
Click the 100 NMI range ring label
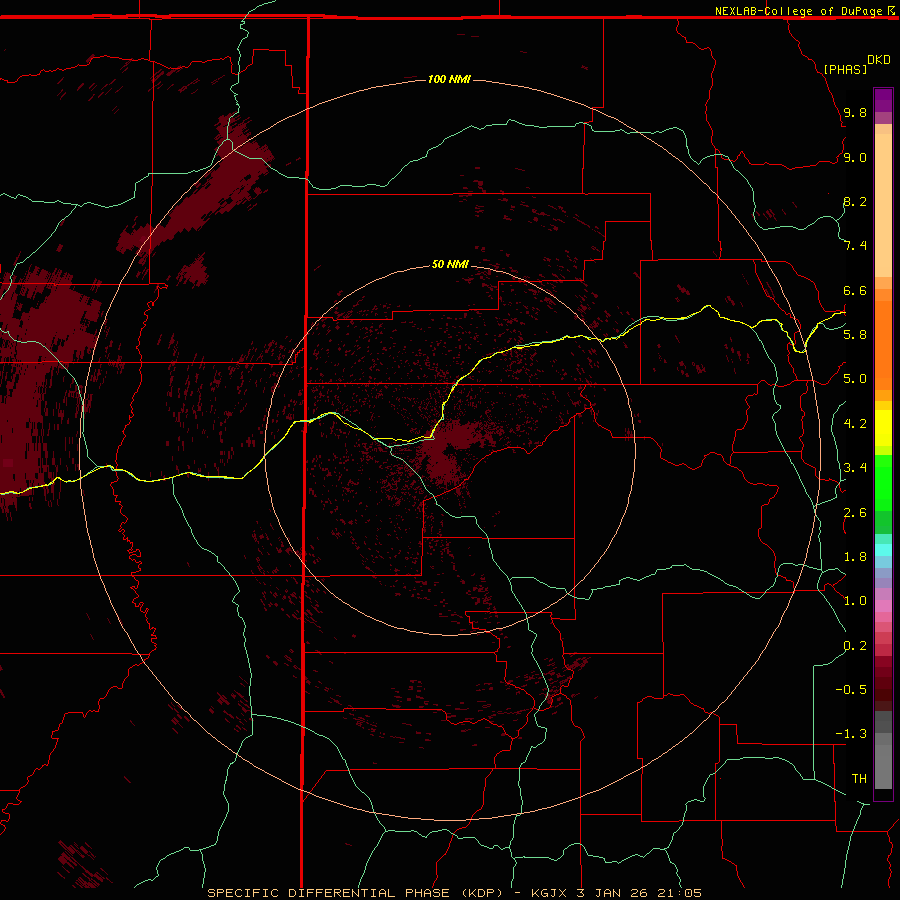[449, 79]
